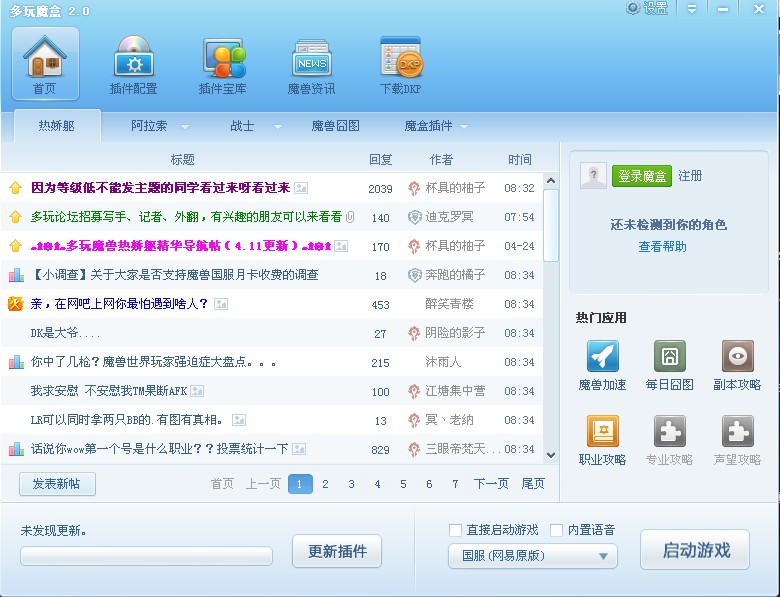Select current page 1 button
780x597 pixels.
pyautogui.click(x=300, y=484)
